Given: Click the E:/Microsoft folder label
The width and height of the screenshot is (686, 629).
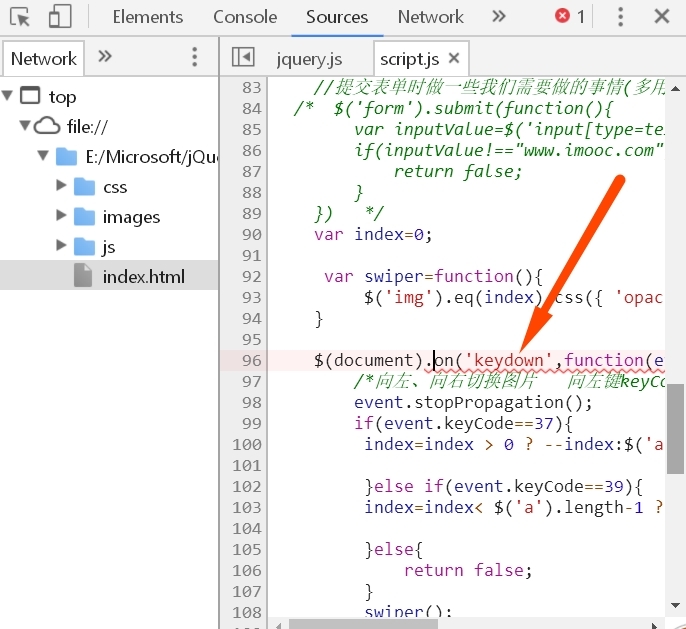Looking at the screenshot, I should (x=151, y=157).
